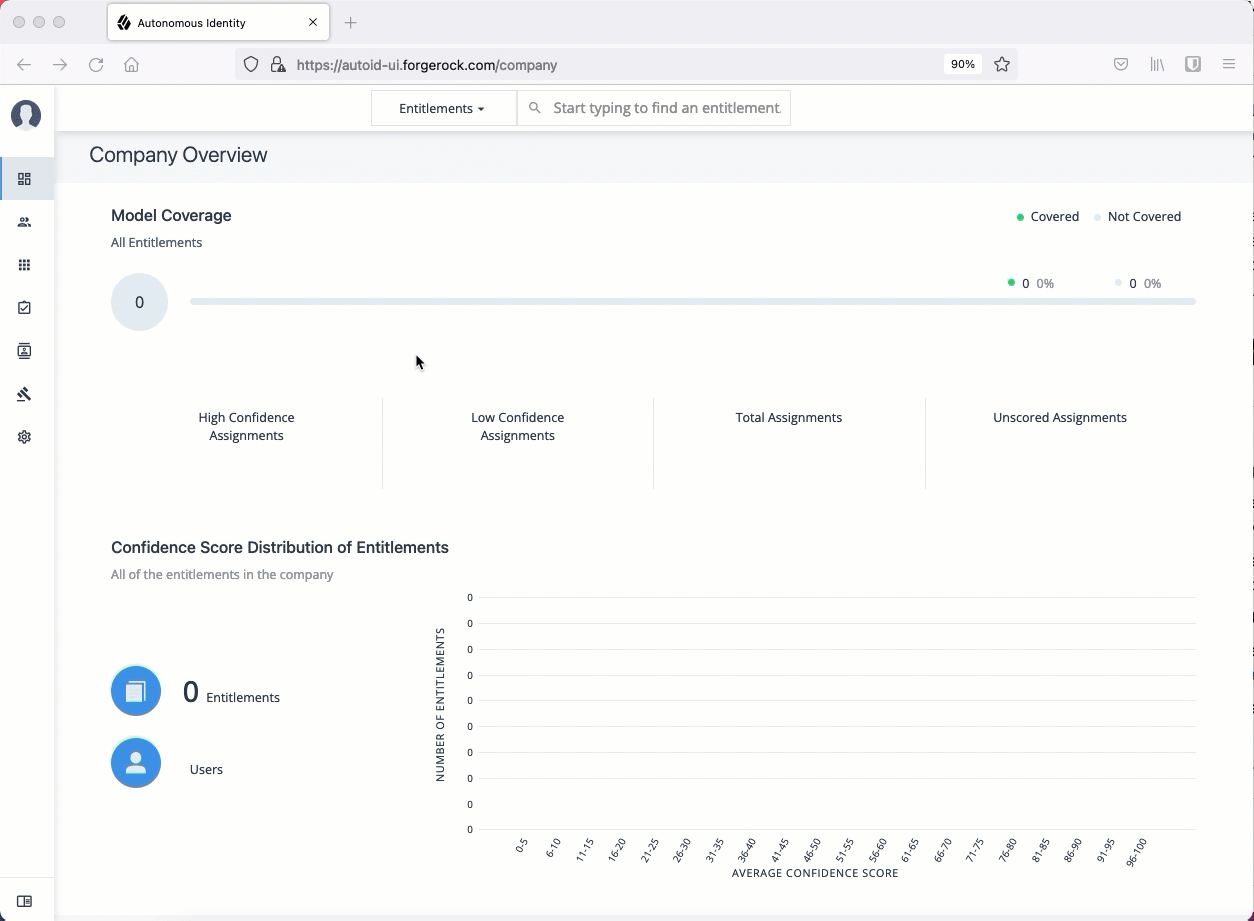The height and width of the screenshot is (921, 1254).
Task: Open the browser application menu
Action: tap(1229, 64)
